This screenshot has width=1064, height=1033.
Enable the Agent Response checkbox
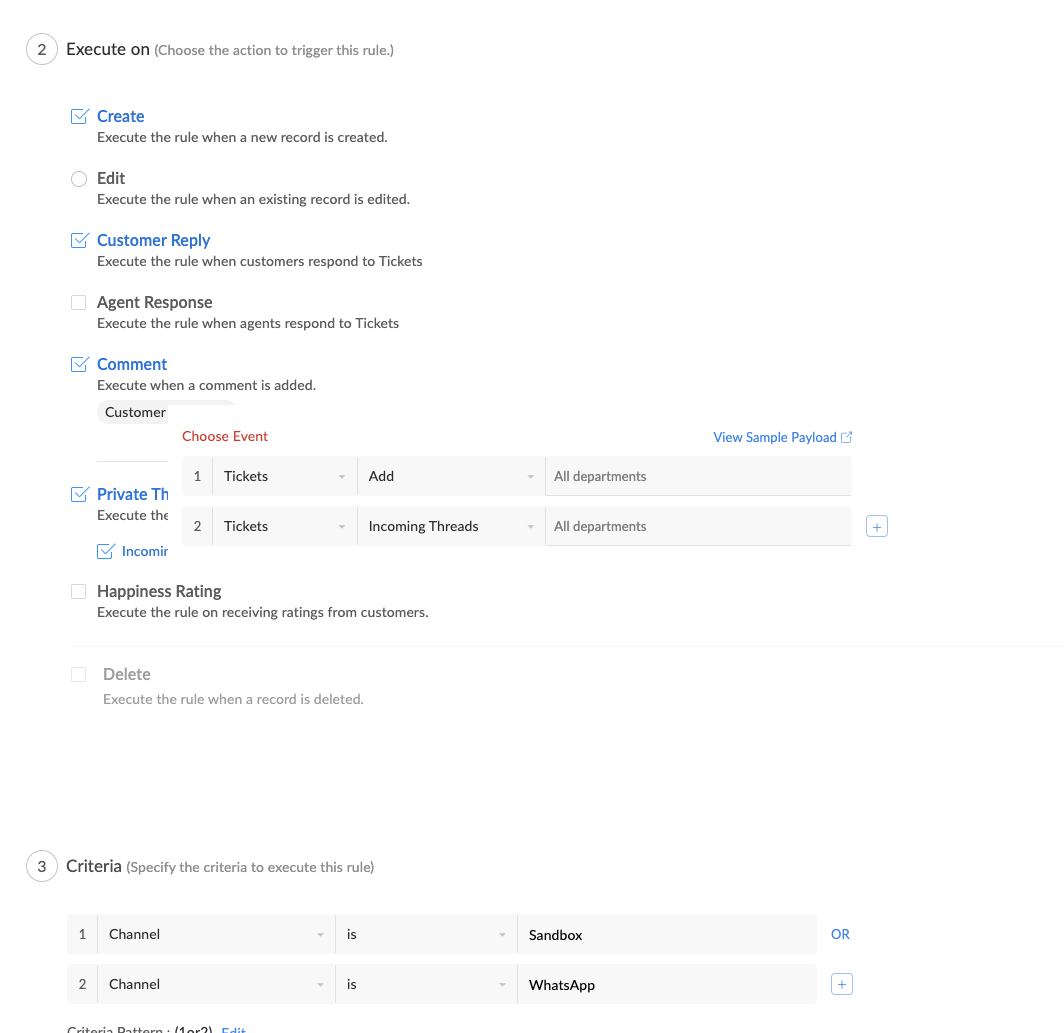79,302
